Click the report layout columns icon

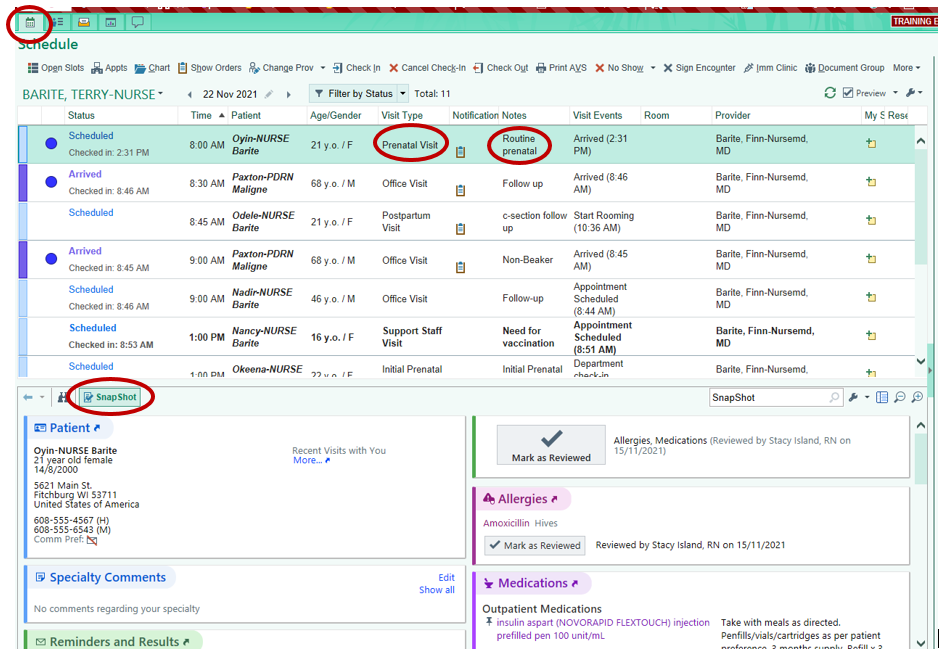point(881,397)
